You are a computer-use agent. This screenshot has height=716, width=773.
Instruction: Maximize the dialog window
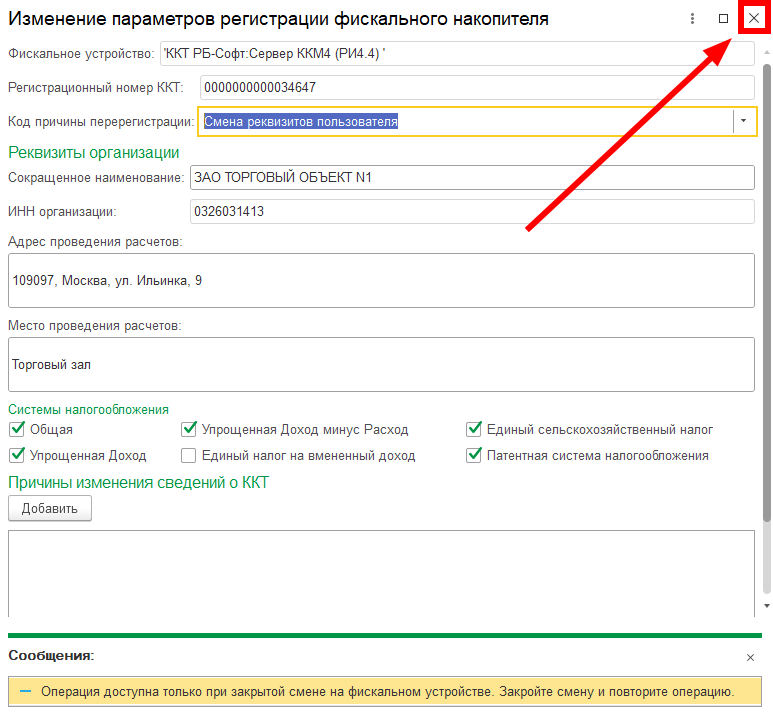[x=724, y=19]
